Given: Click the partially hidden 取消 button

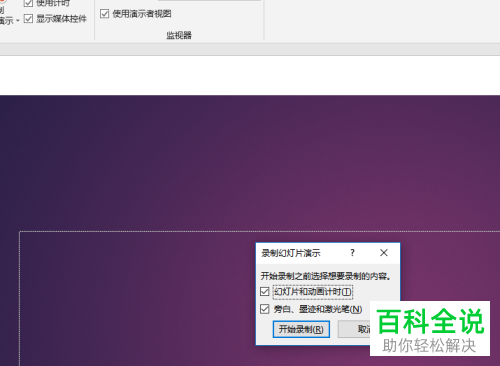Looking at the screenshot, I should 354,329.
